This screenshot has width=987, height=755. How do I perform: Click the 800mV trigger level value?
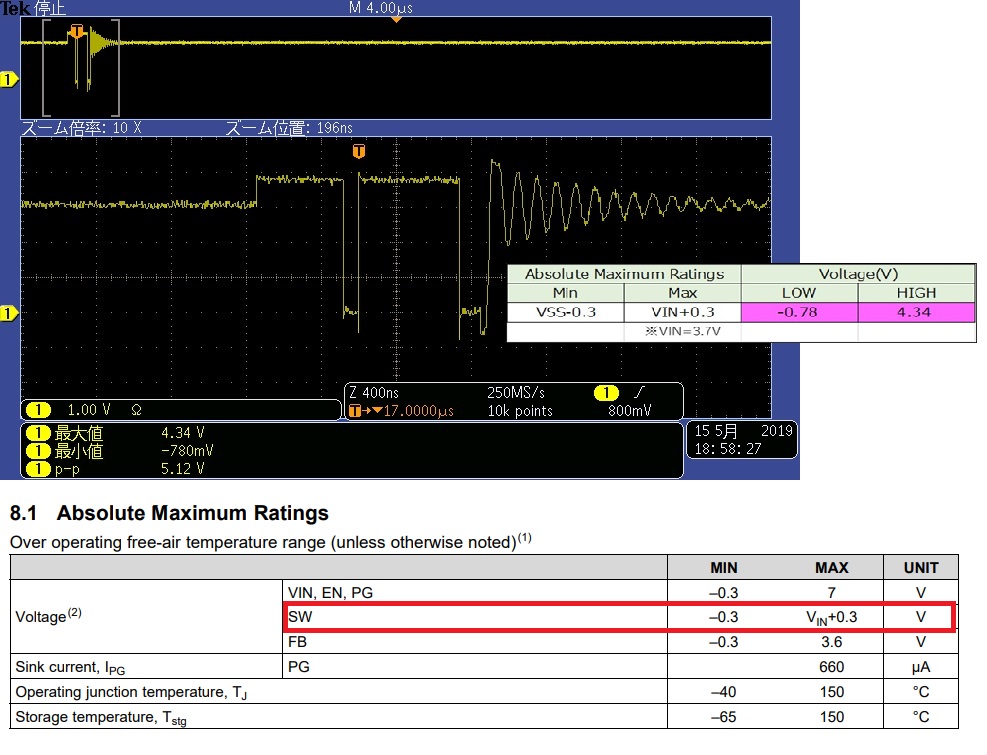629,411
